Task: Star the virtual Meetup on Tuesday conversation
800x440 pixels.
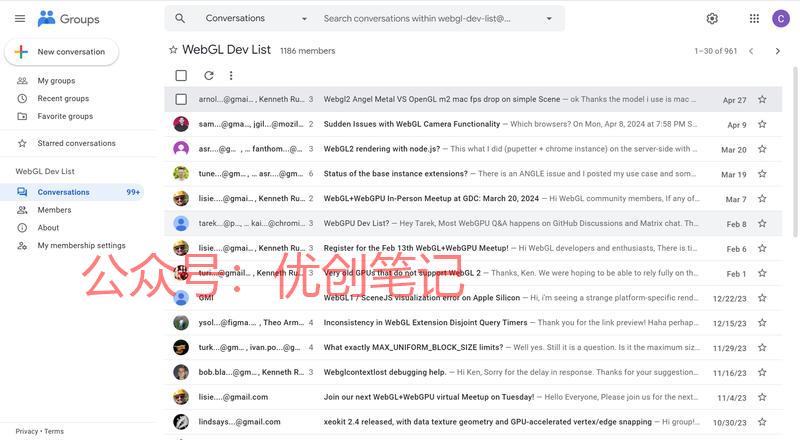Action: coord(762,397)
